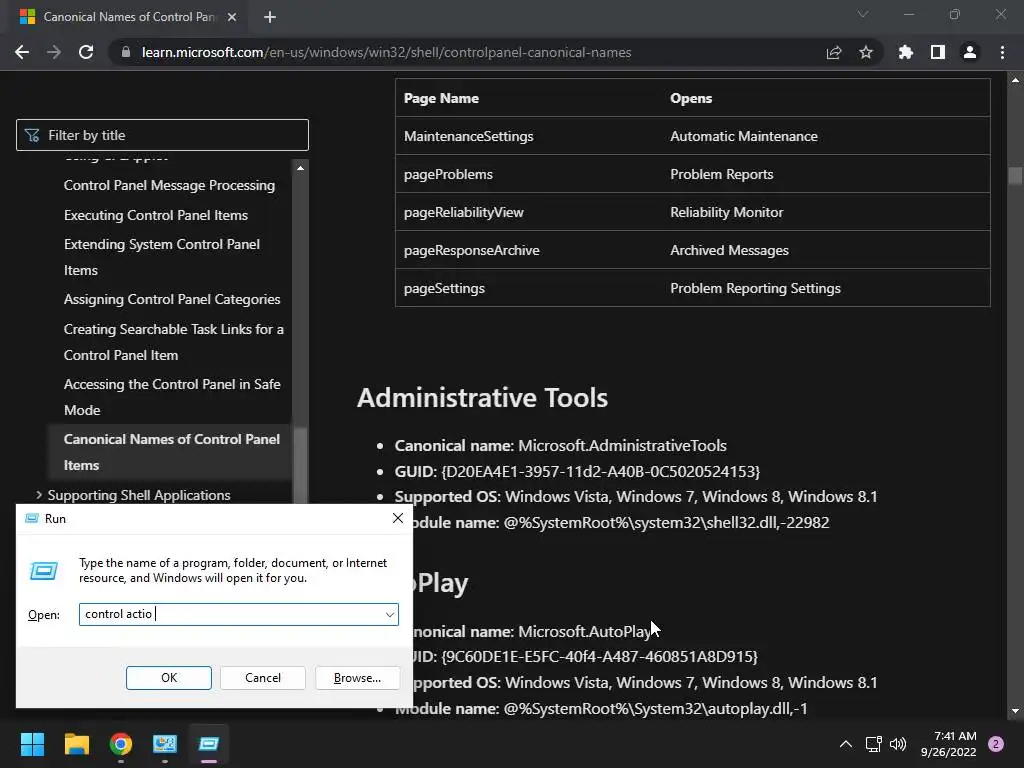
Task: Click the pageReliabilityView table cell
Action: tap(464, 212)
